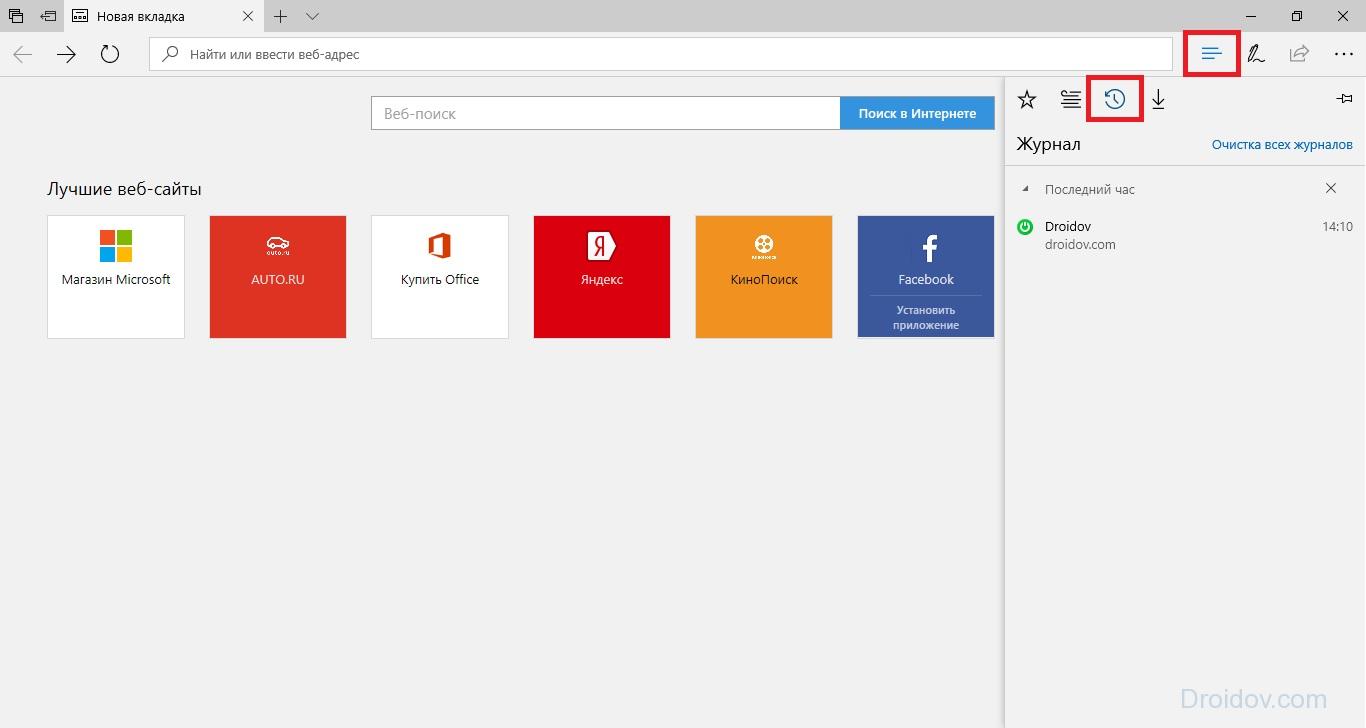Click the Share icon in toolbar

point(1299,54)
